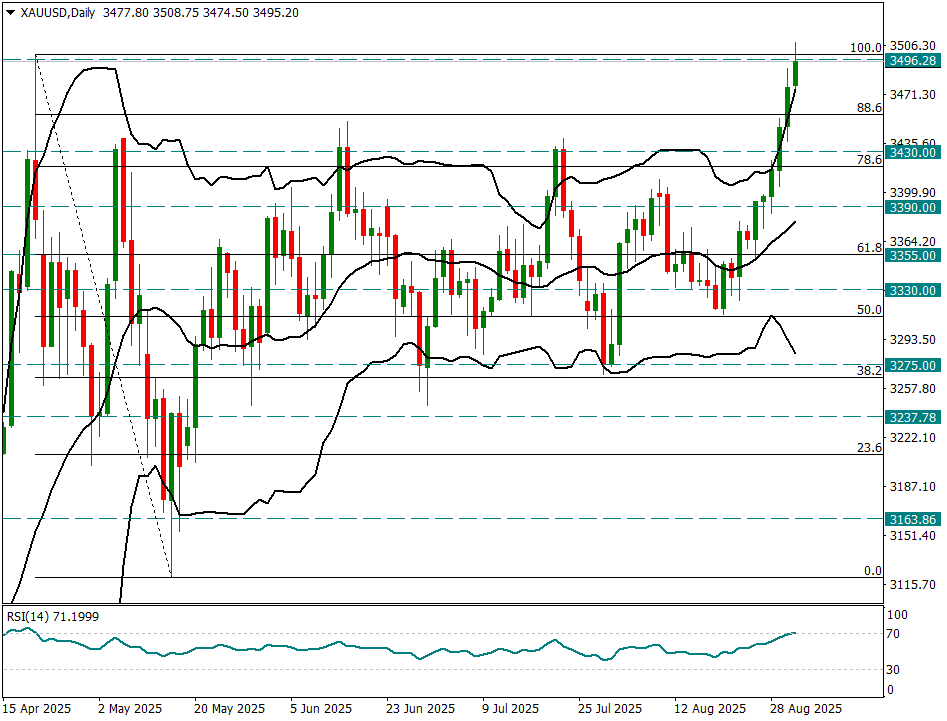
Task: Select the 50.0 Fibonacci level label
Action: (869, 310)
